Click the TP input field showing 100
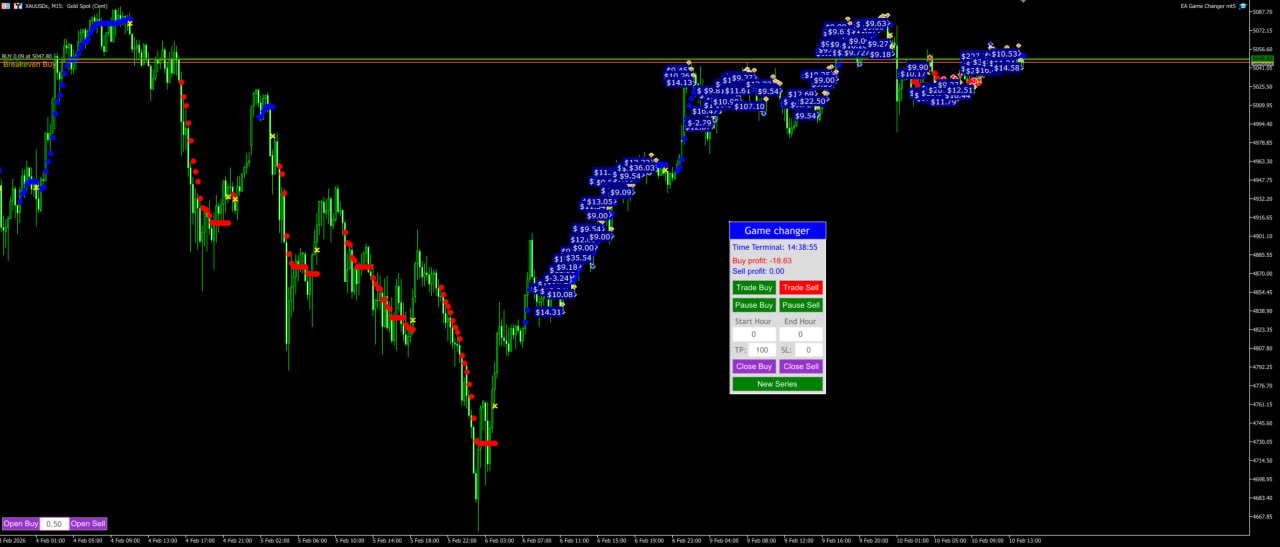1280x547 pixels. click(x=762, y=350)
